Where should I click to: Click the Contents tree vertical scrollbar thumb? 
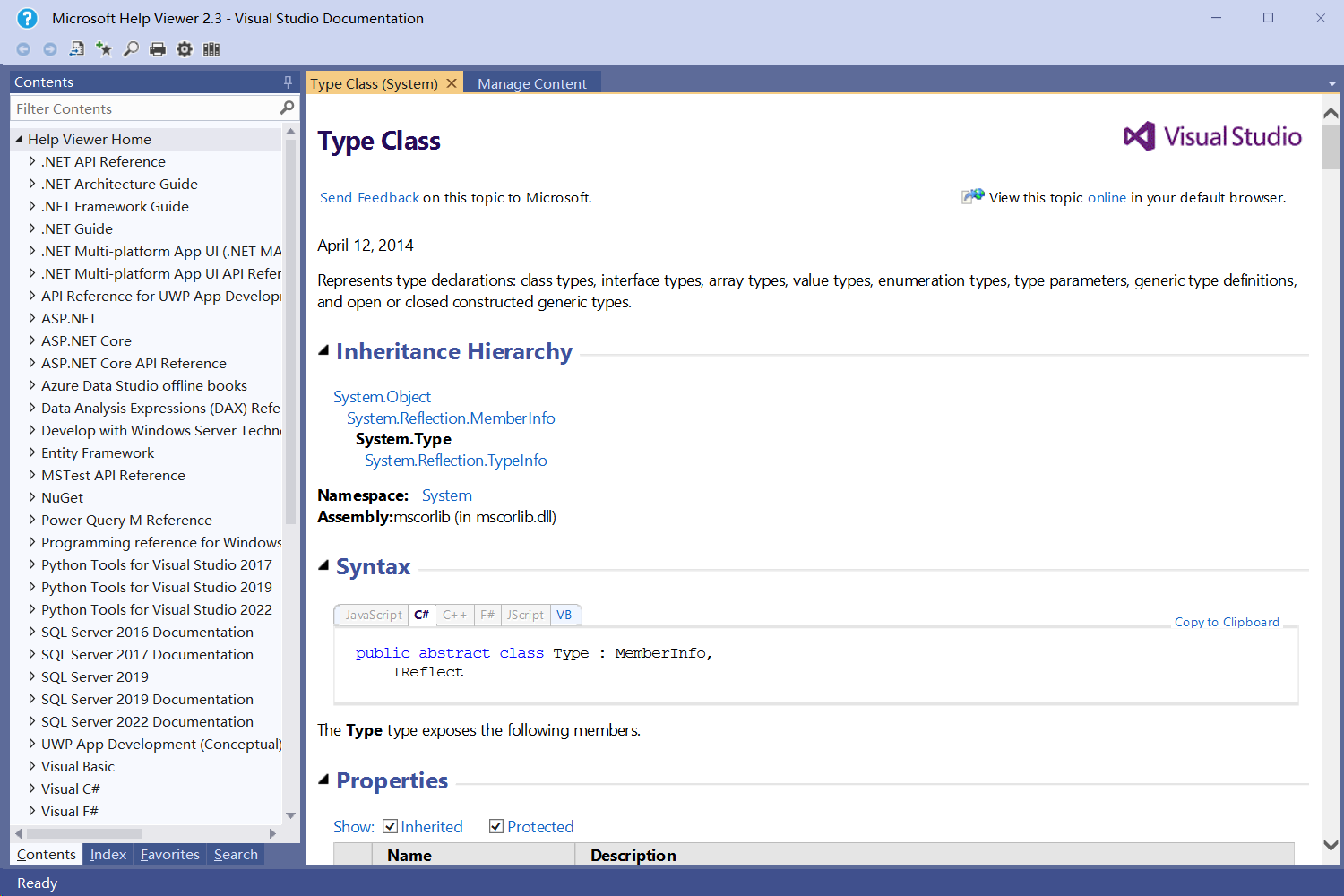pyautogui.click(x=290, y=332)
